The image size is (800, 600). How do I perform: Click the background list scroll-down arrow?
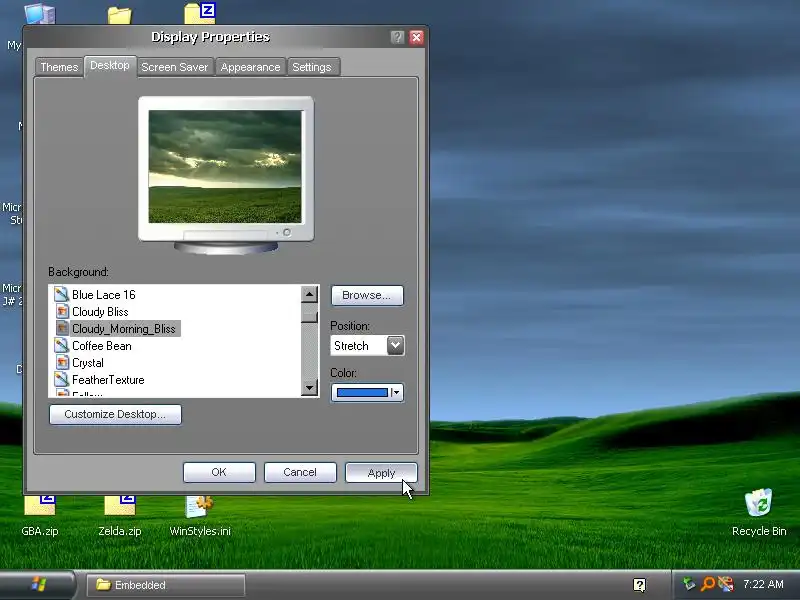point(309,388)
